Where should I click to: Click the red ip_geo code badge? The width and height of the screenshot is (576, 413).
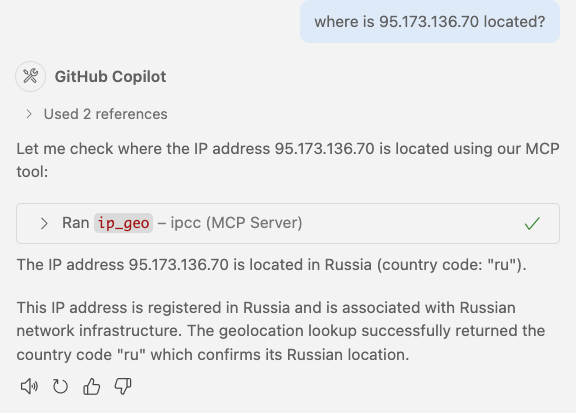pos(123,223)
